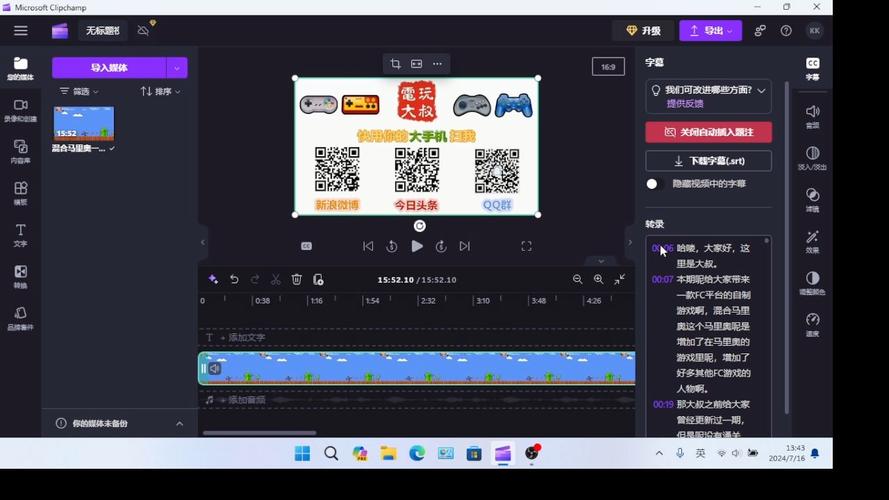Select the crop tool above preview
Image resolution: width=889 pixels, height=500 pixels.
coord(396,64)
